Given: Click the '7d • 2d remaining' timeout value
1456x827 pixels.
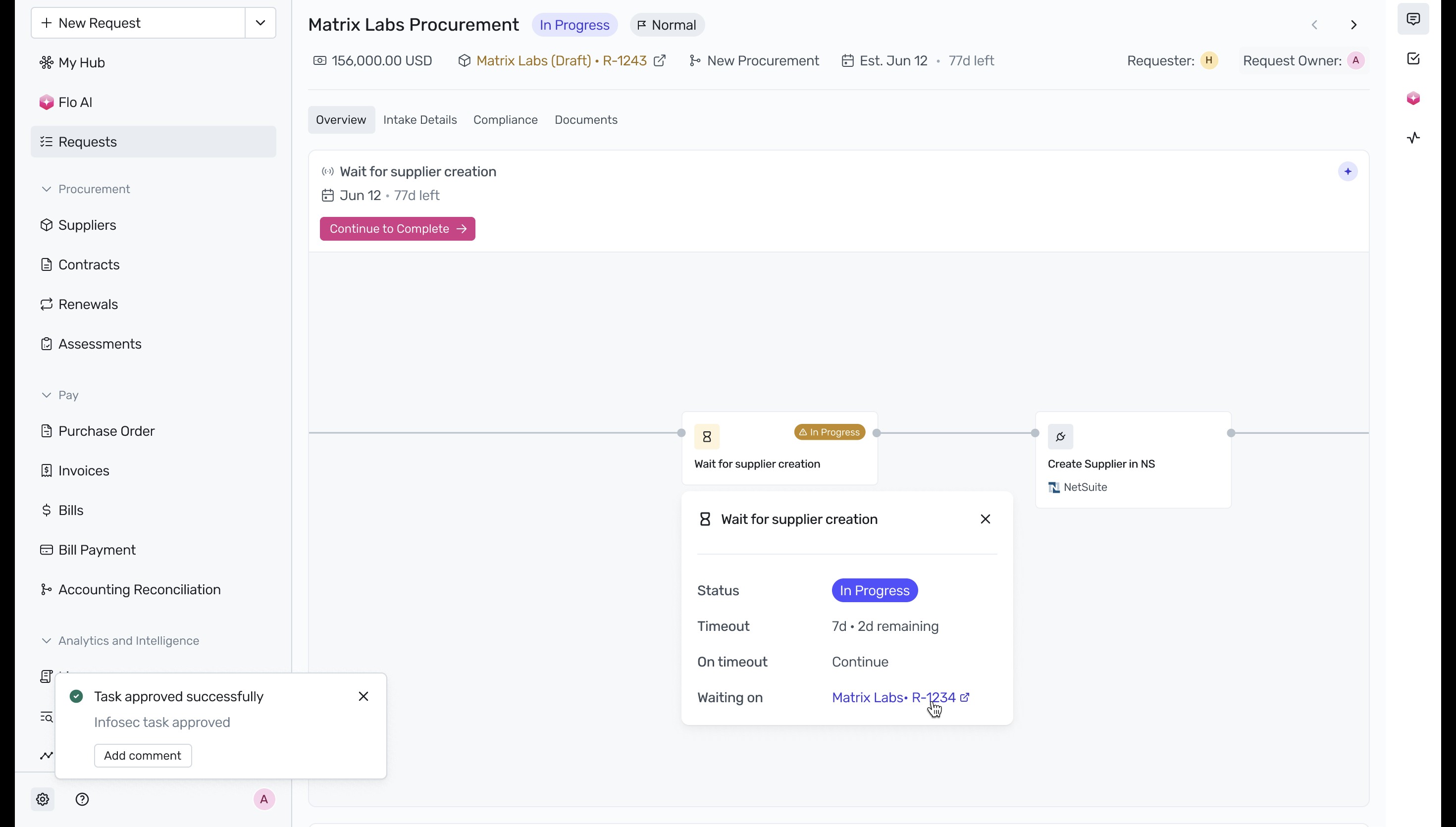Looking at the screenshot, I should tap(884, 626).
